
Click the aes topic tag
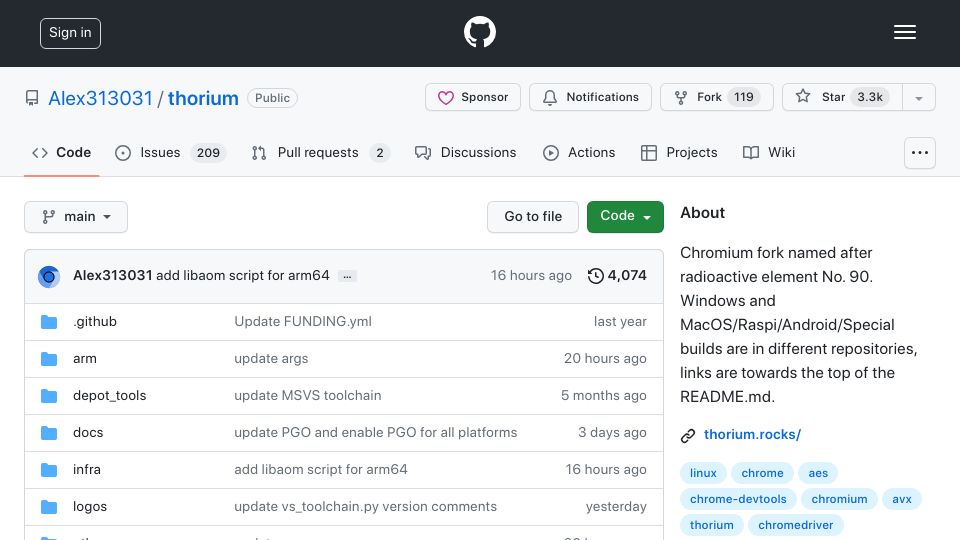click(x=818, y=473)
